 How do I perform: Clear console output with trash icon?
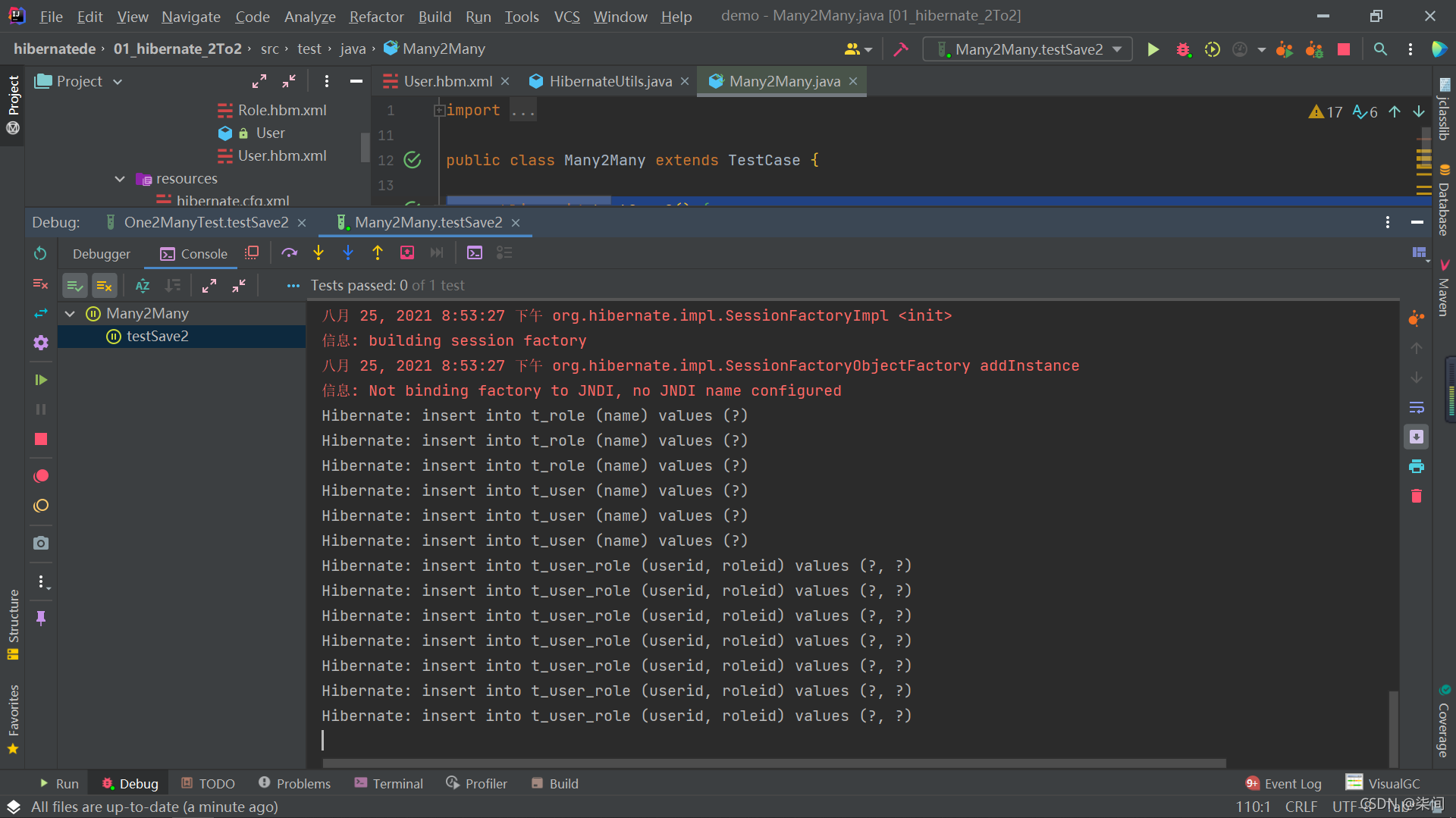tap(1416, 497)
